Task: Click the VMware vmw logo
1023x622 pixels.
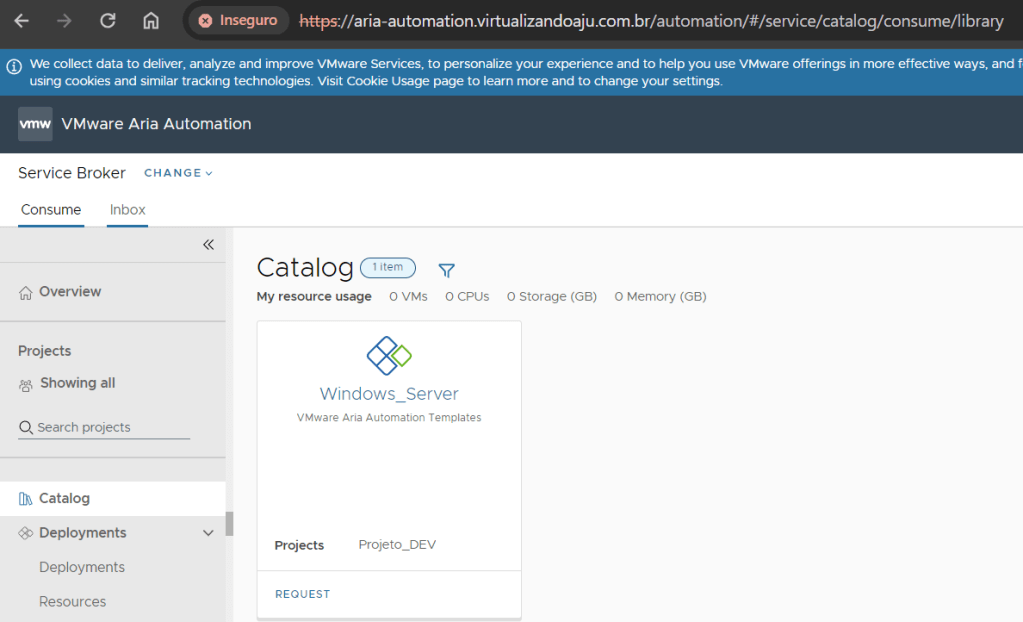Action: coord(35,124)
